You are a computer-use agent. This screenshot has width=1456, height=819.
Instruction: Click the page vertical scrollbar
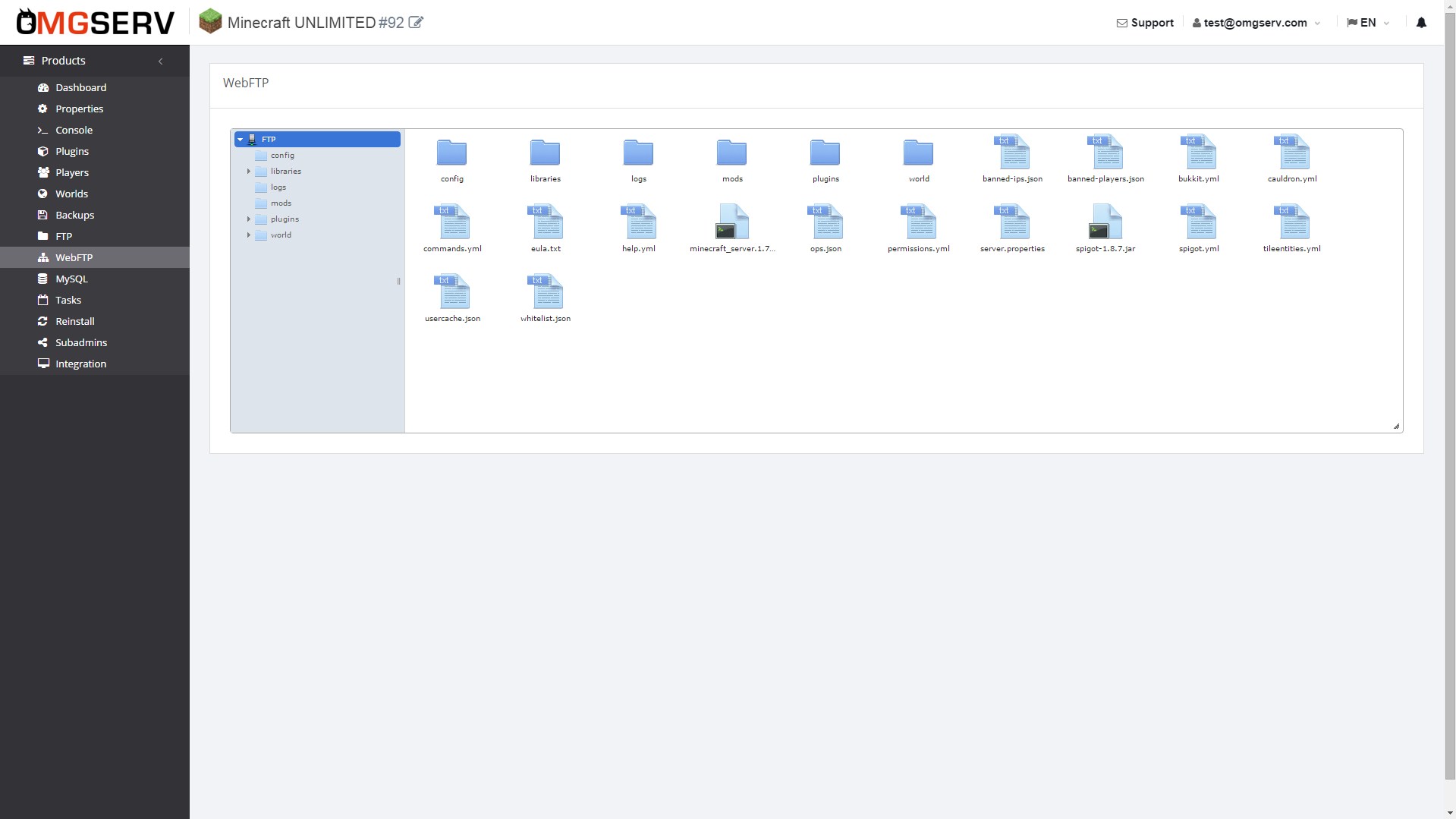1450,395
